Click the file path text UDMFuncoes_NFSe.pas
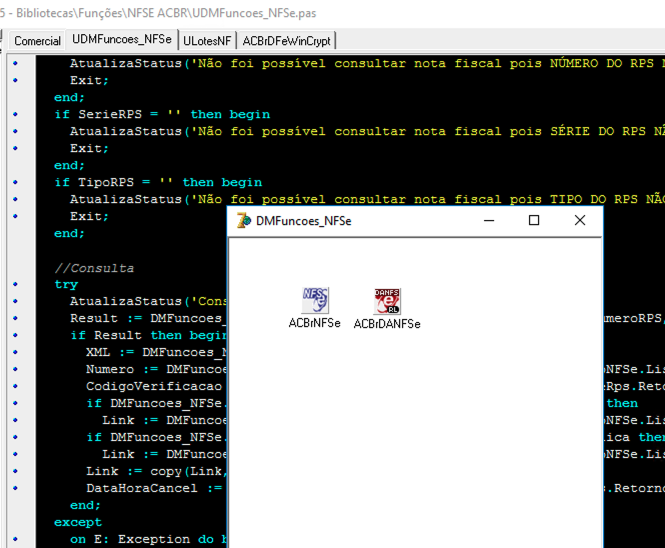The image size is (665, 548). [x=254, y=13]
